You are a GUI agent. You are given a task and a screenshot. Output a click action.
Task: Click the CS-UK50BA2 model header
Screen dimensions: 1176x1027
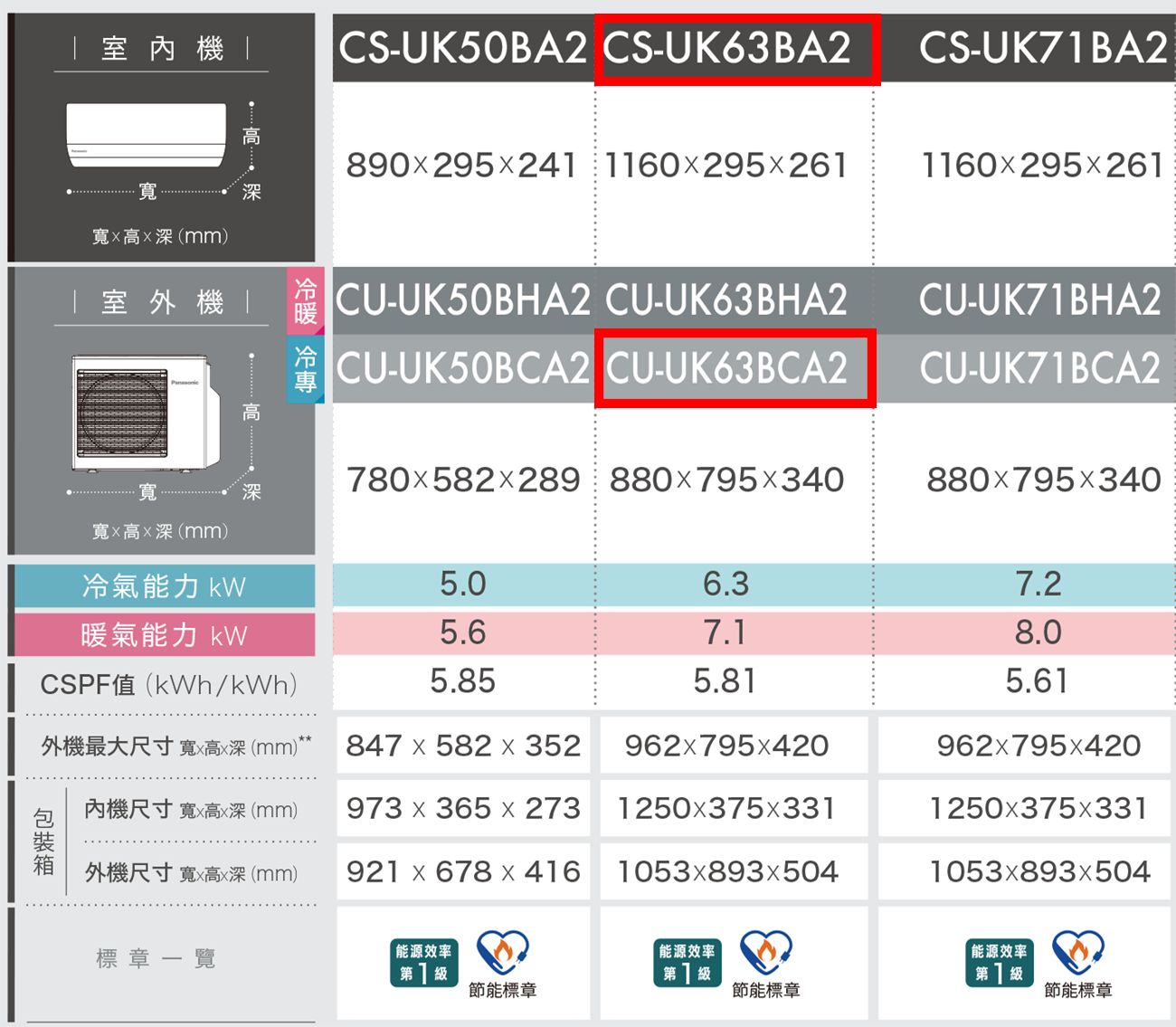click(463, 48)
